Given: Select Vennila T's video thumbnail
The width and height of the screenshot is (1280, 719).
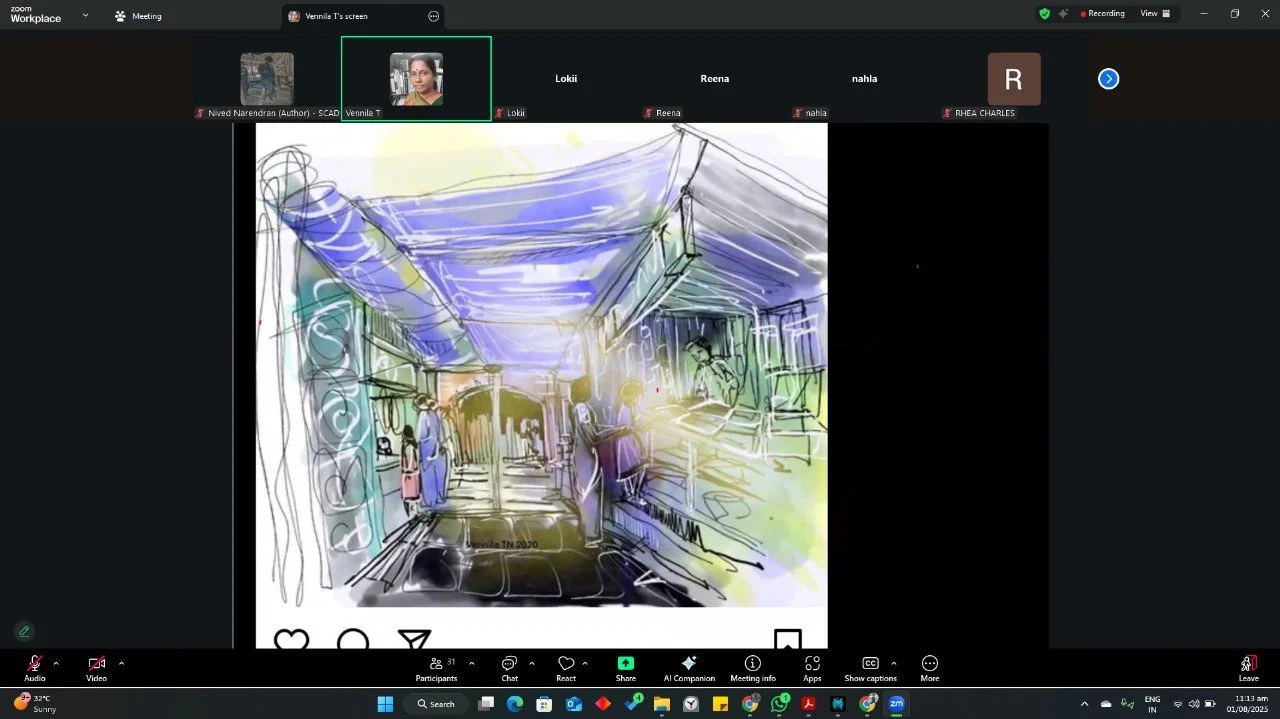Looking at the screenshot, I should [416, 79].
